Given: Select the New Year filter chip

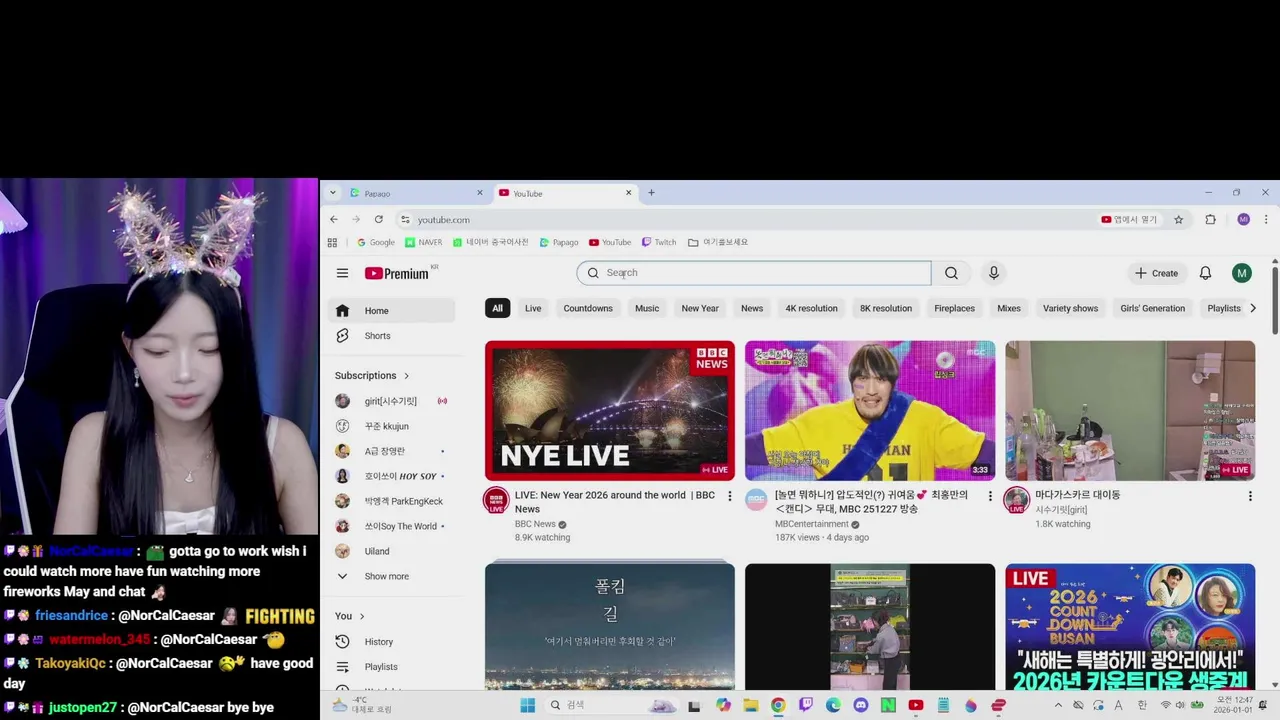Looking at the screenshot, I should (700, 308).
